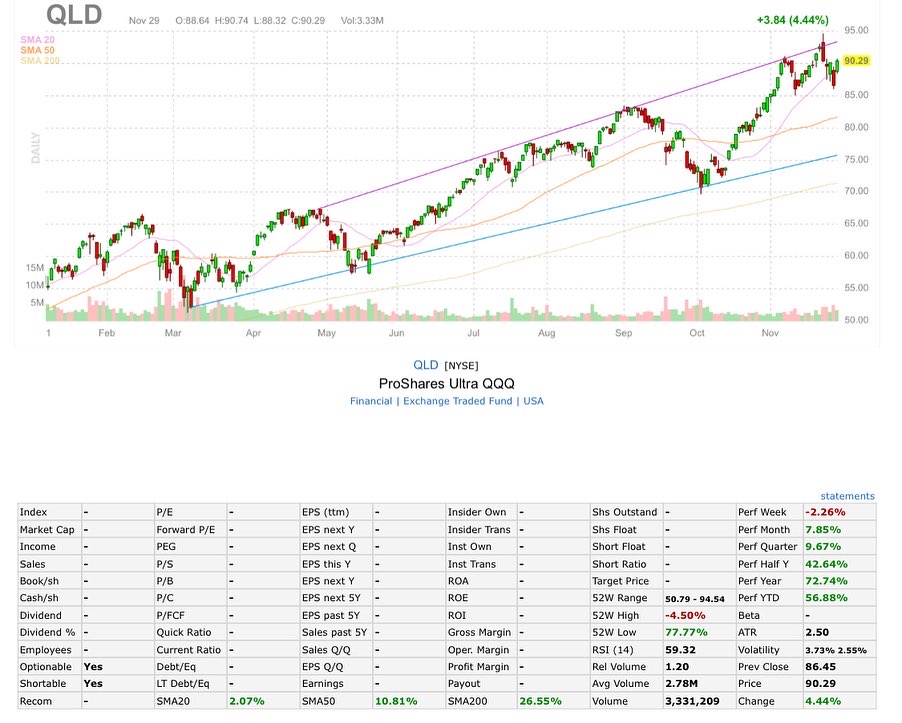Open the Exchange Traded Fund industry link
The height and width of the screenshot is (723, 902).
457,401
